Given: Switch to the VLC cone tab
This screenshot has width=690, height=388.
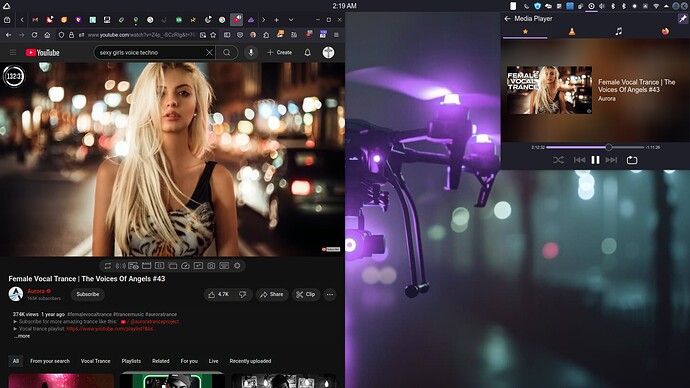Looking at the screenshot, I should pyautogui.click(x=572, y=31).
